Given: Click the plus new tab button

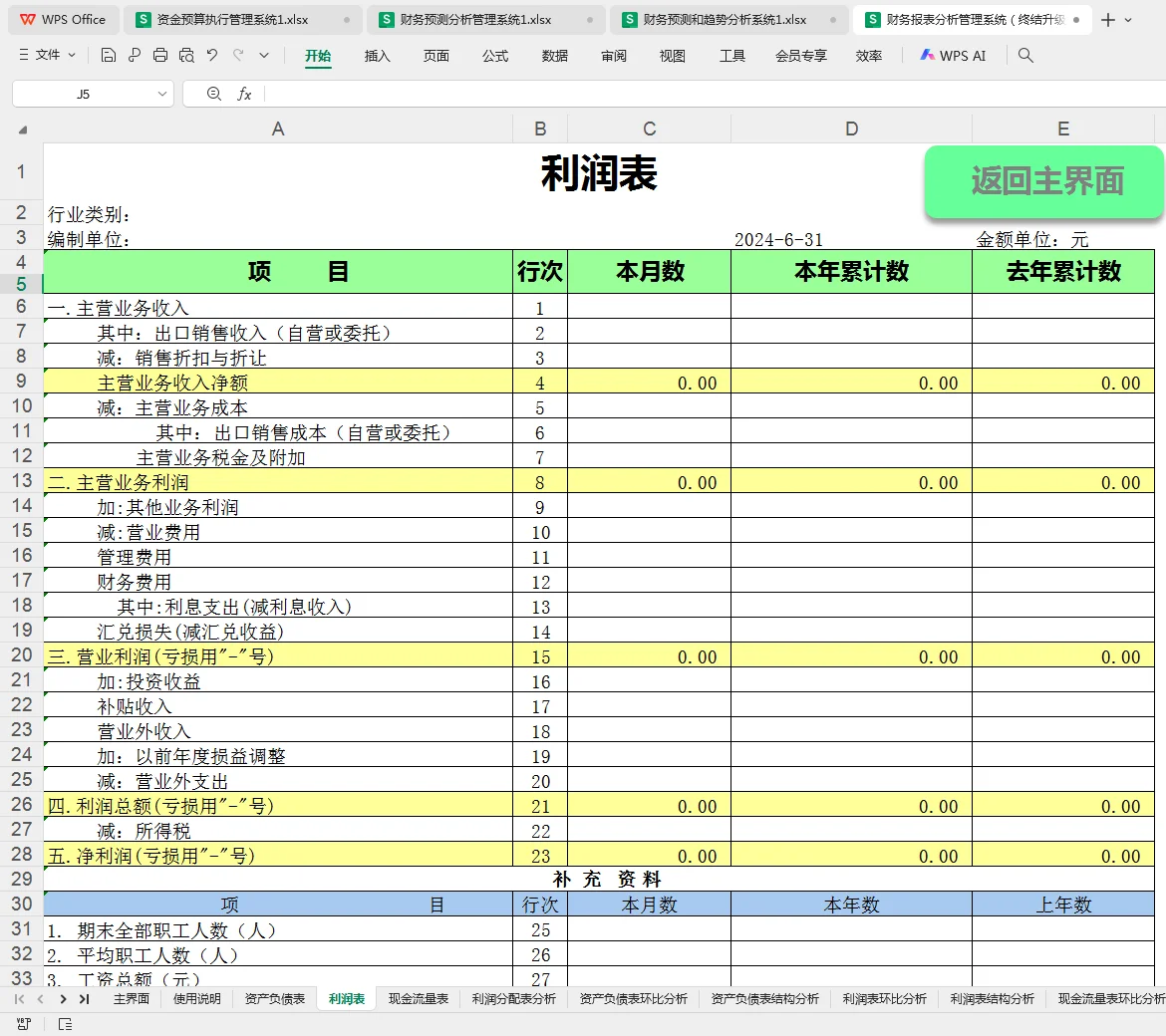Looking at the screenshot, I should coord(1108,20).
